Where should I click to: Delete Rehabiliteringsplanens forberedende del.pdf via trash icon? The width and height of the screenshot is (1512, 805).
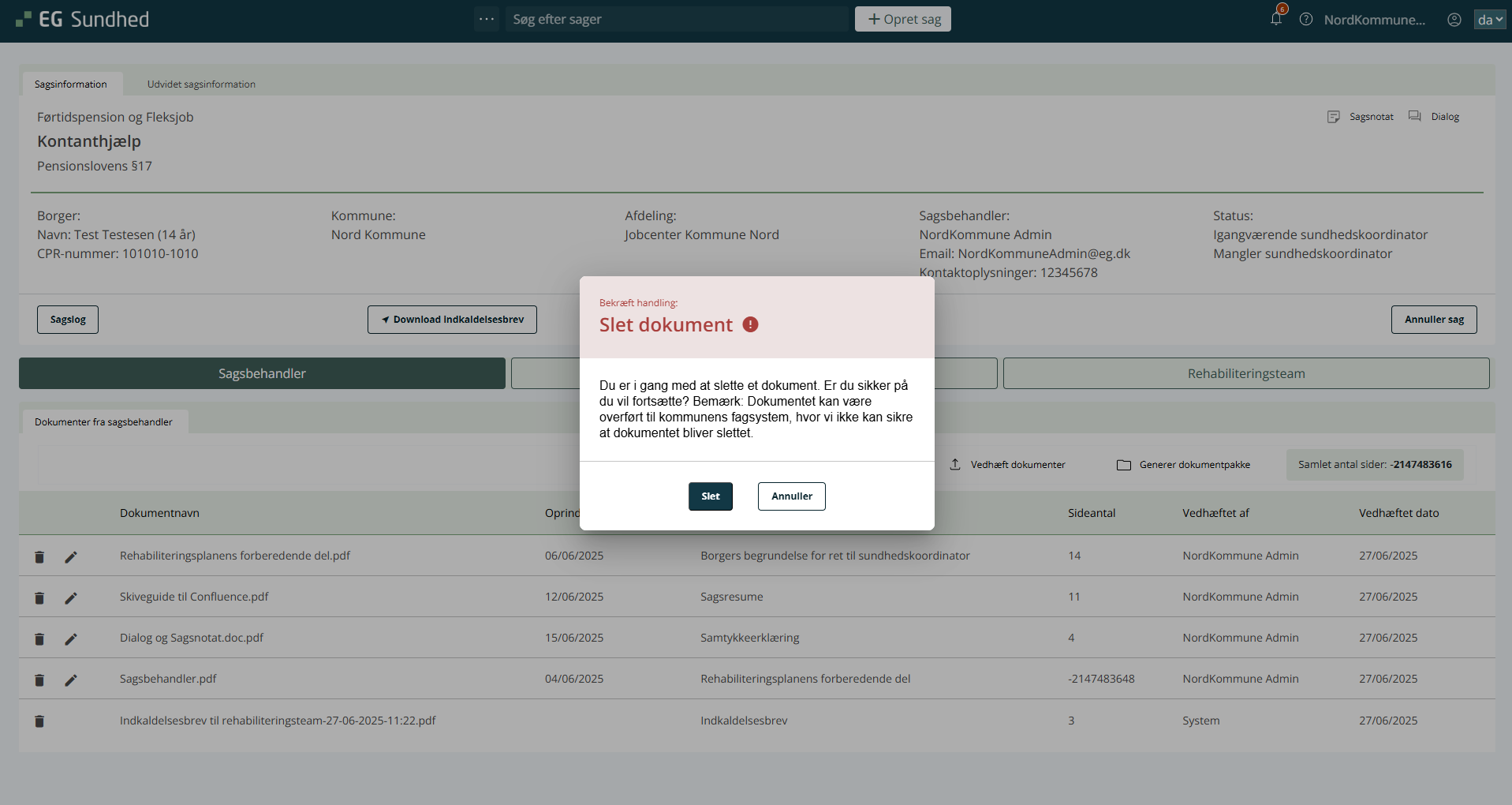pyautogui.click(x=39, y=557)
